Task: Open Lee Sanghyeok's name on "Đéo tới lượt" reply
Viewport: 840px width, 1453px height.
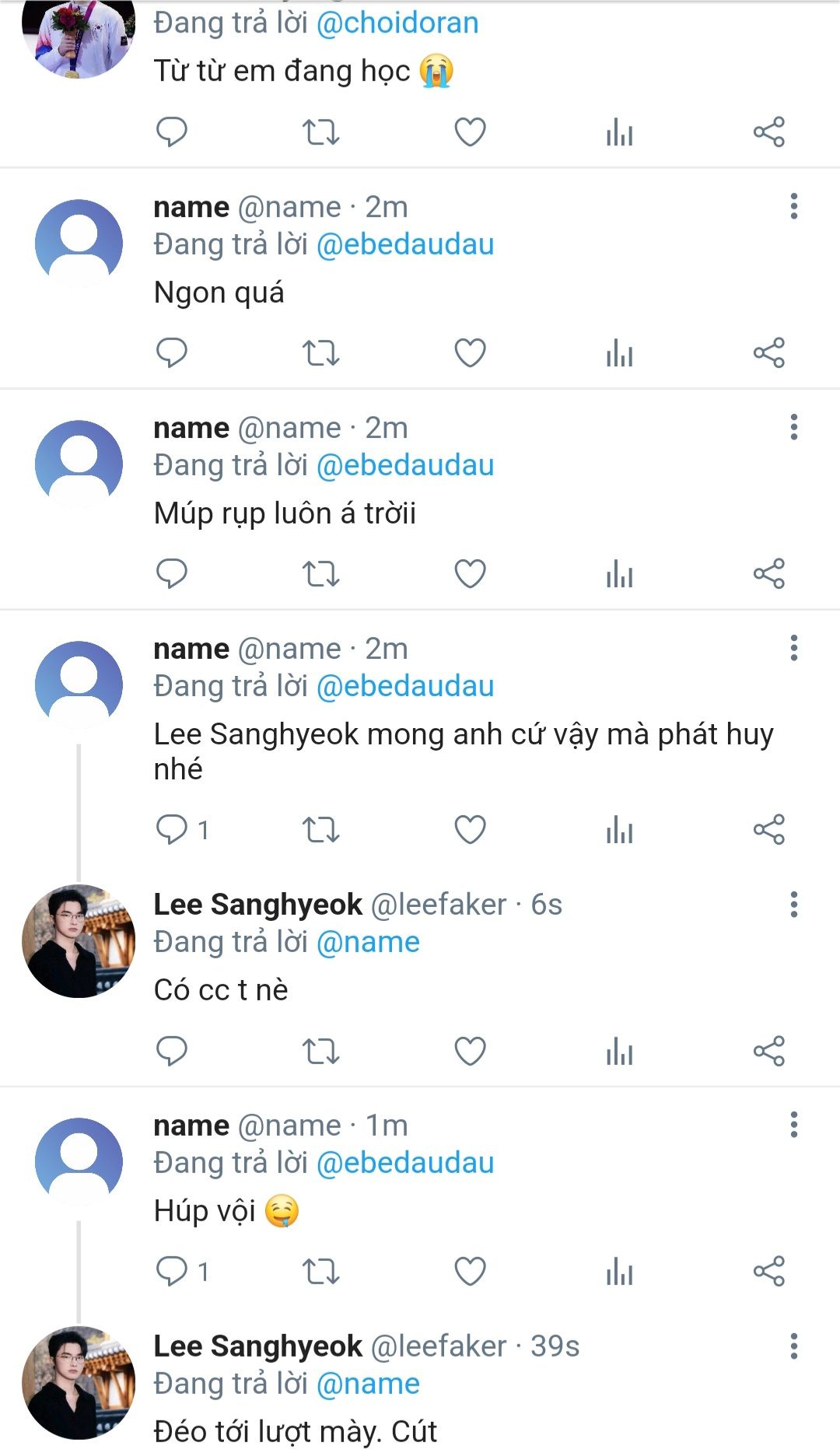Action: [257, 1346]
